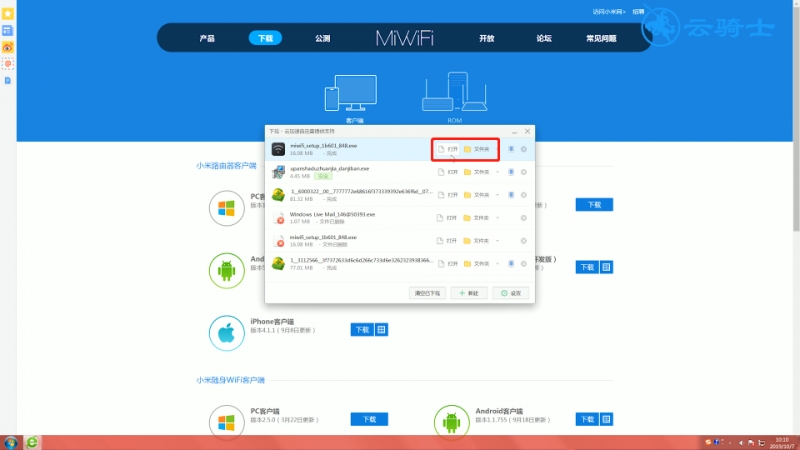Click the blue icon on the 81.32 MB row
Screen dimensions: 800x450
coord(511,195)
